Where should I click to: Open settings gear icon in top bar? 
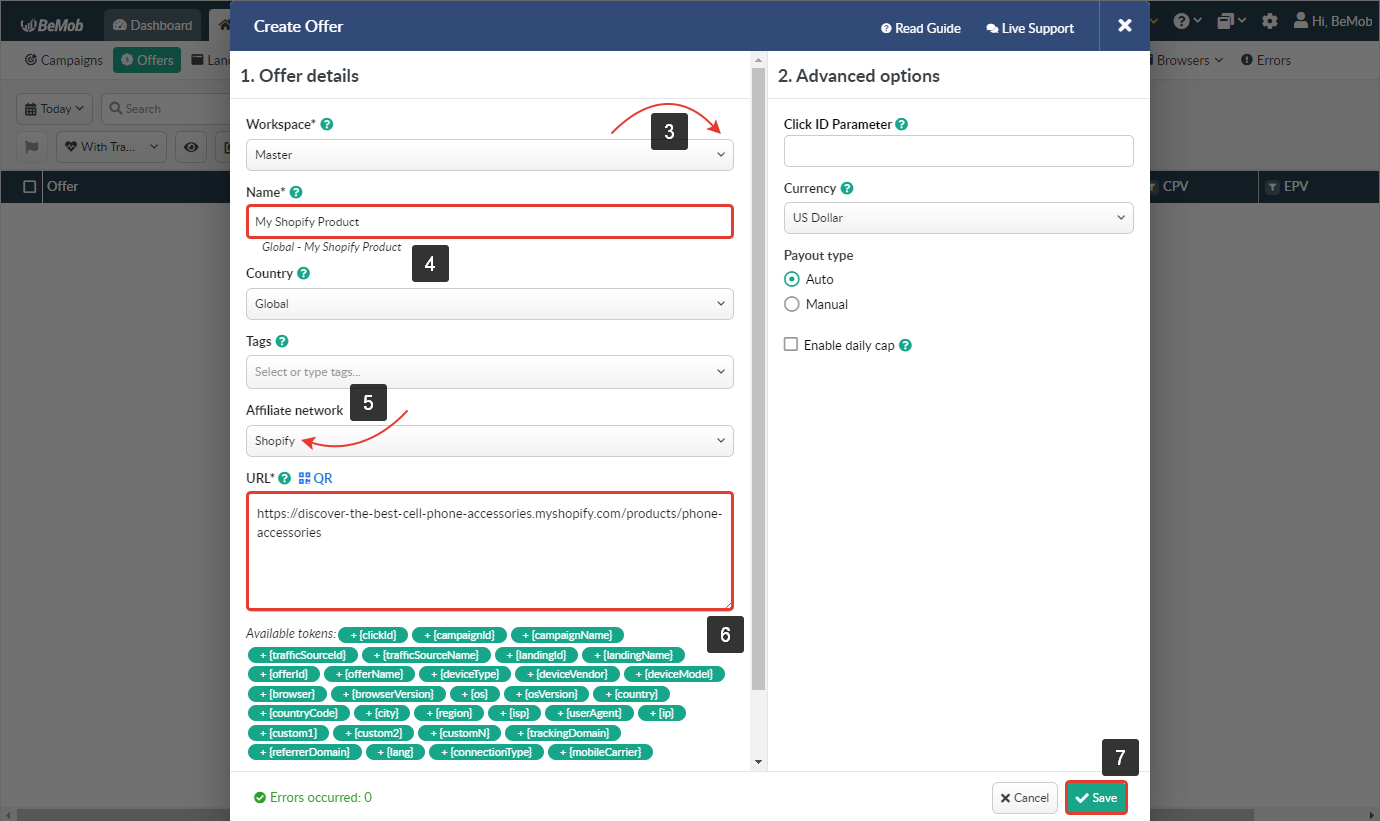(x=1269, y=21)
